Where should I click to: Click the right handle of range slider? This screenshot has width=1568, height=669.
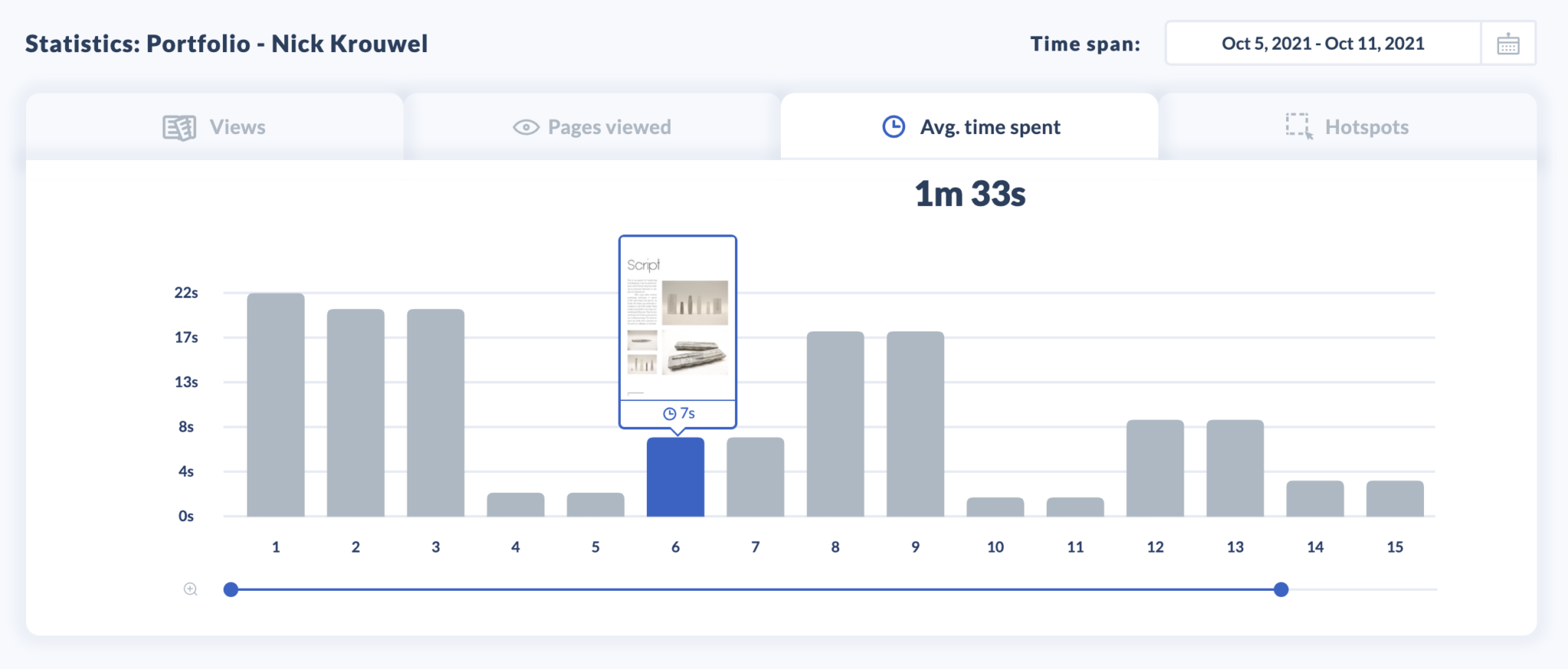tap(1281, 589)
